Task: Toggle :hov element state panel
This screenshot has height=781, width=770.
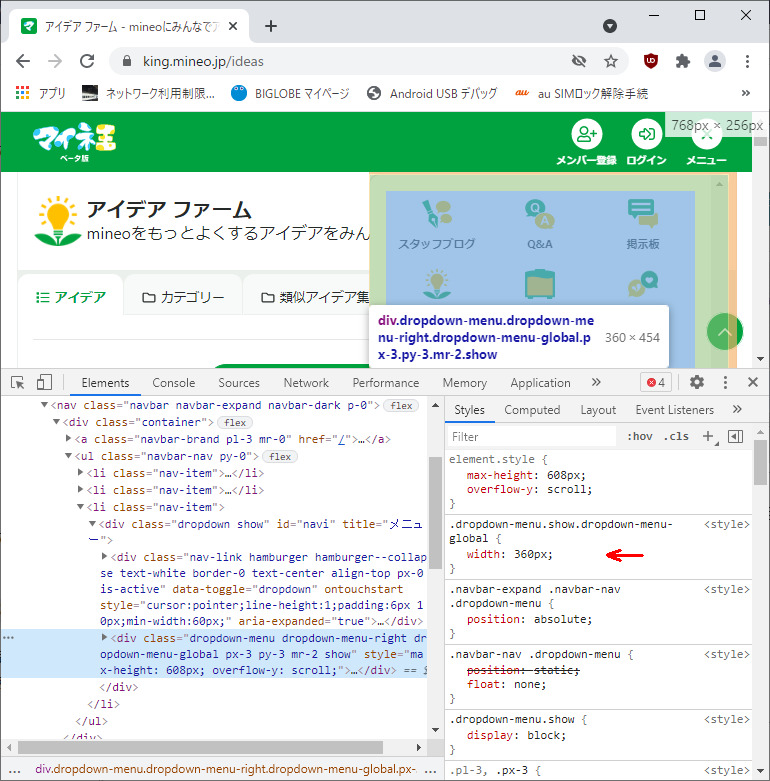Action: pyautogui.click(x=640, y=436)
